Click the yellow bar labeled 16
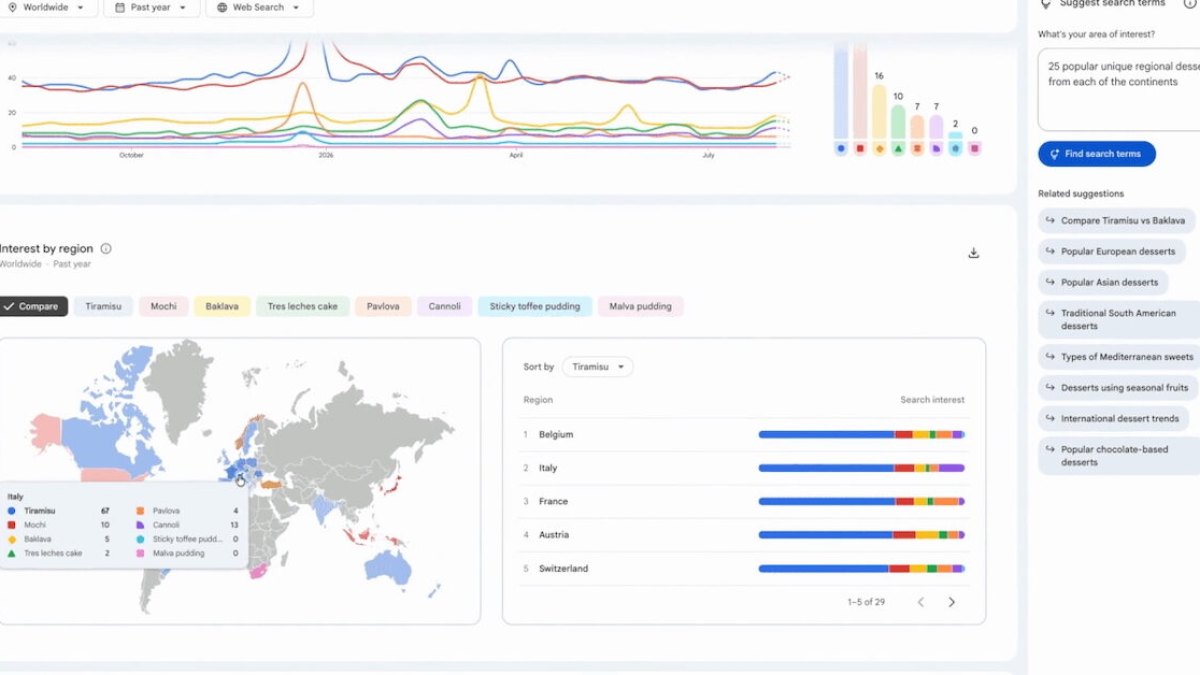The width and height of the screenshot is (1200, 675). coord(879,111)
